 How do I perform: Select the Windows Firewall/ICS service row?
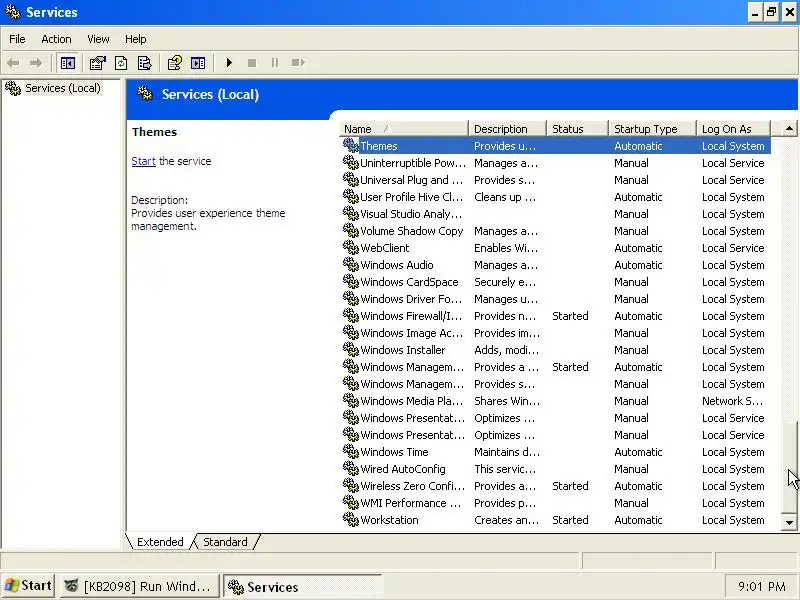point(556,316)
